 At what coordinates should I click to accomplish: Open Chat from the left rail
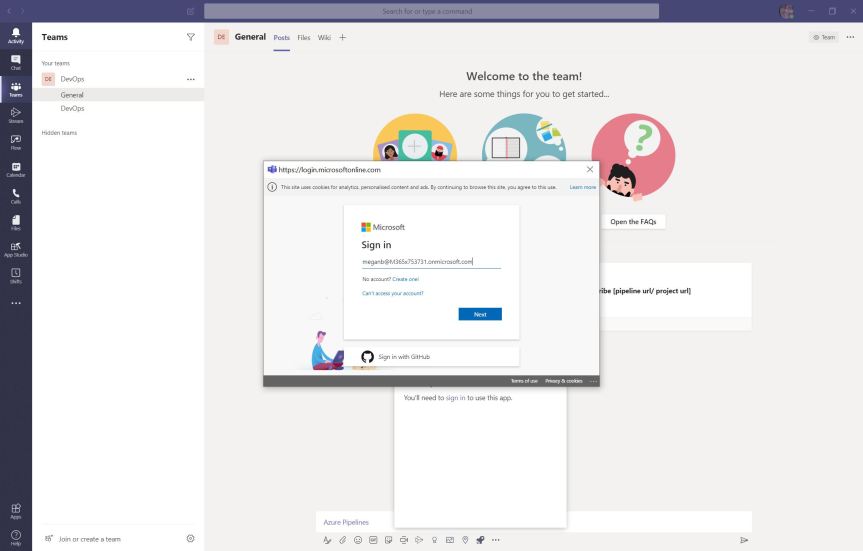coord(16,62)
